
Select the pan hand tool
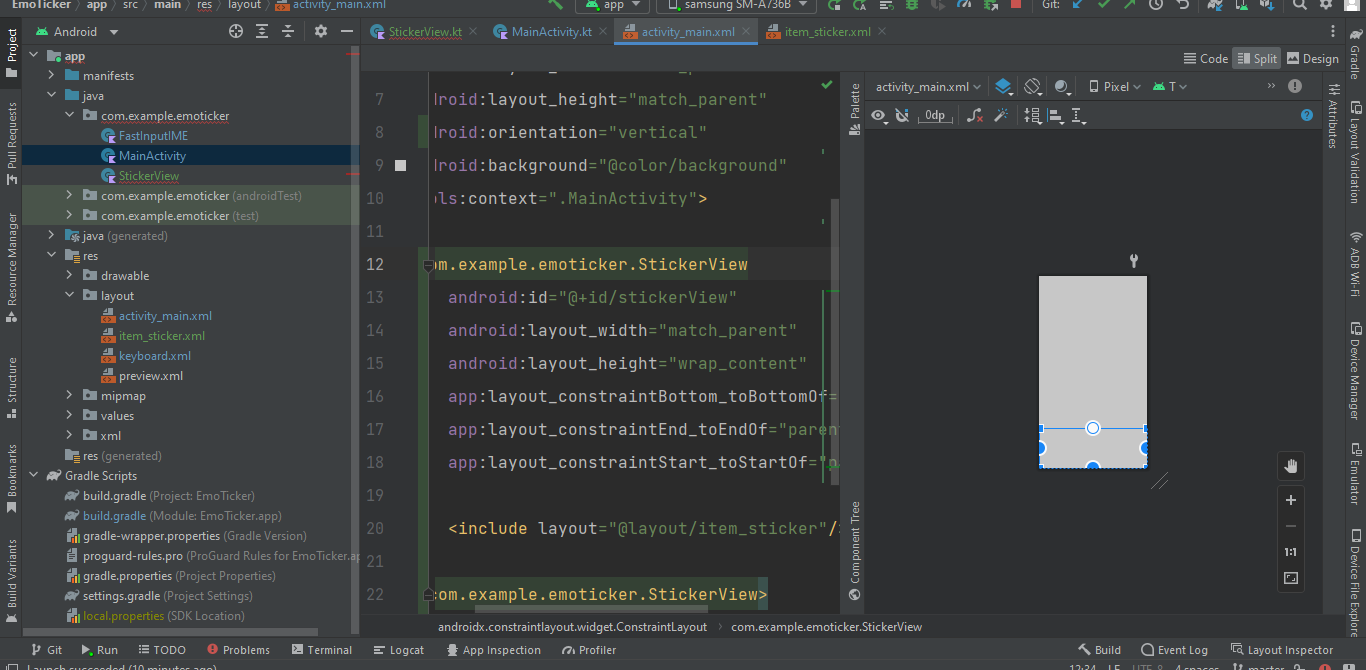click(1291, 466)
